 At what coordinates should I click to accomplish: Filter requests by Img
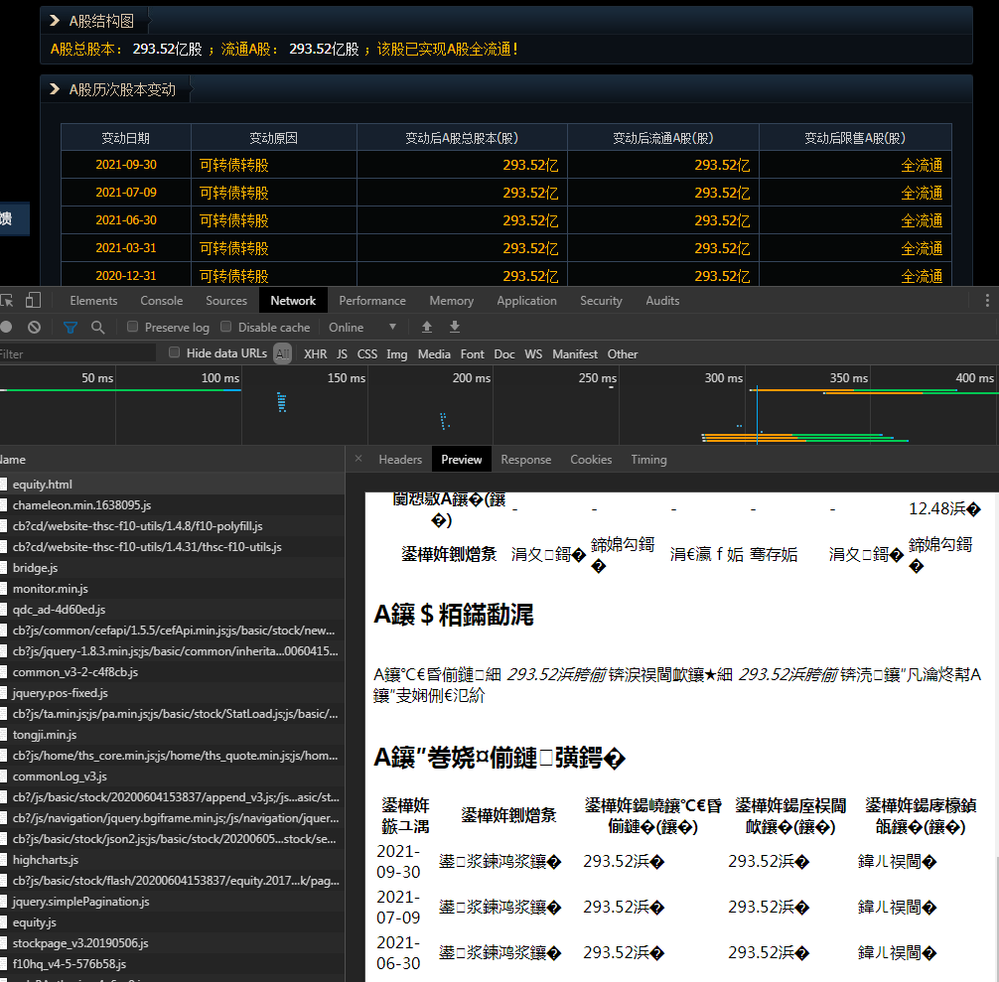point(397,354)
